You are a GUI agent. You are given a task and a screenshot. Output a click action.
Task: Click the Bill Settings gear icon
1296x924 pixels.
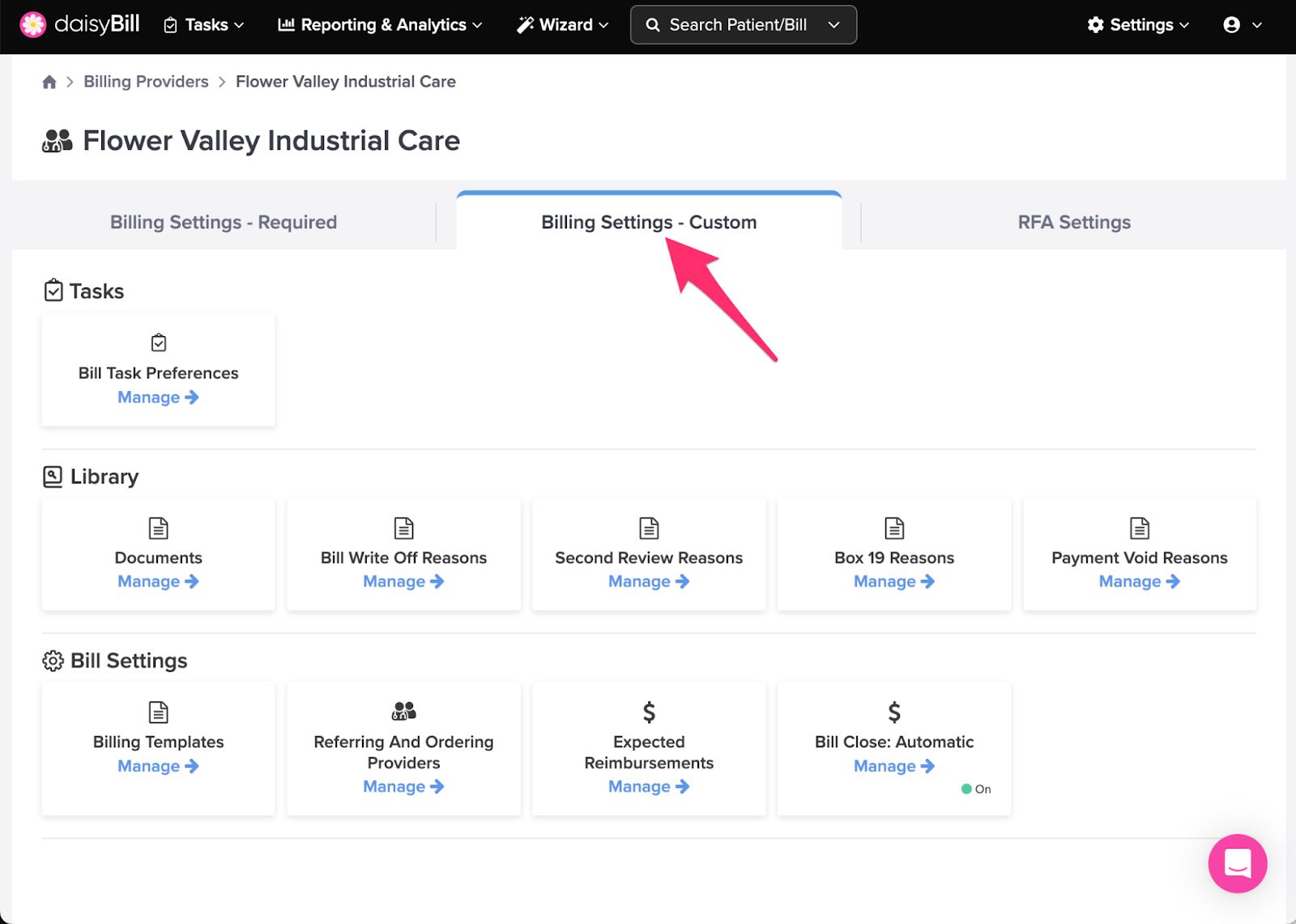[x=53, y=661]
